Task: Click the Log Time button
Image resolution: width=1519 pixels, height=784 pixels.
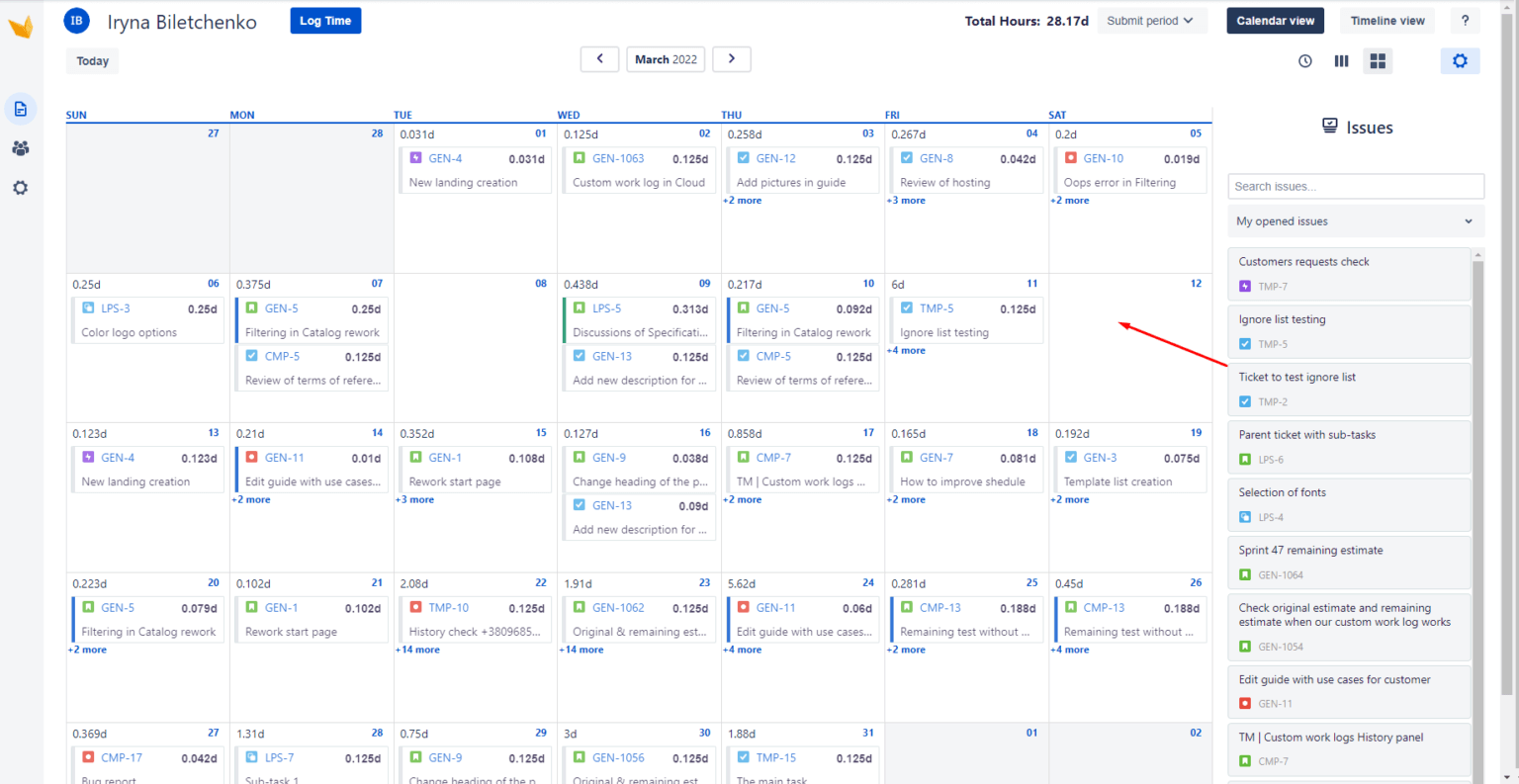Action: [x=325, y=20]
